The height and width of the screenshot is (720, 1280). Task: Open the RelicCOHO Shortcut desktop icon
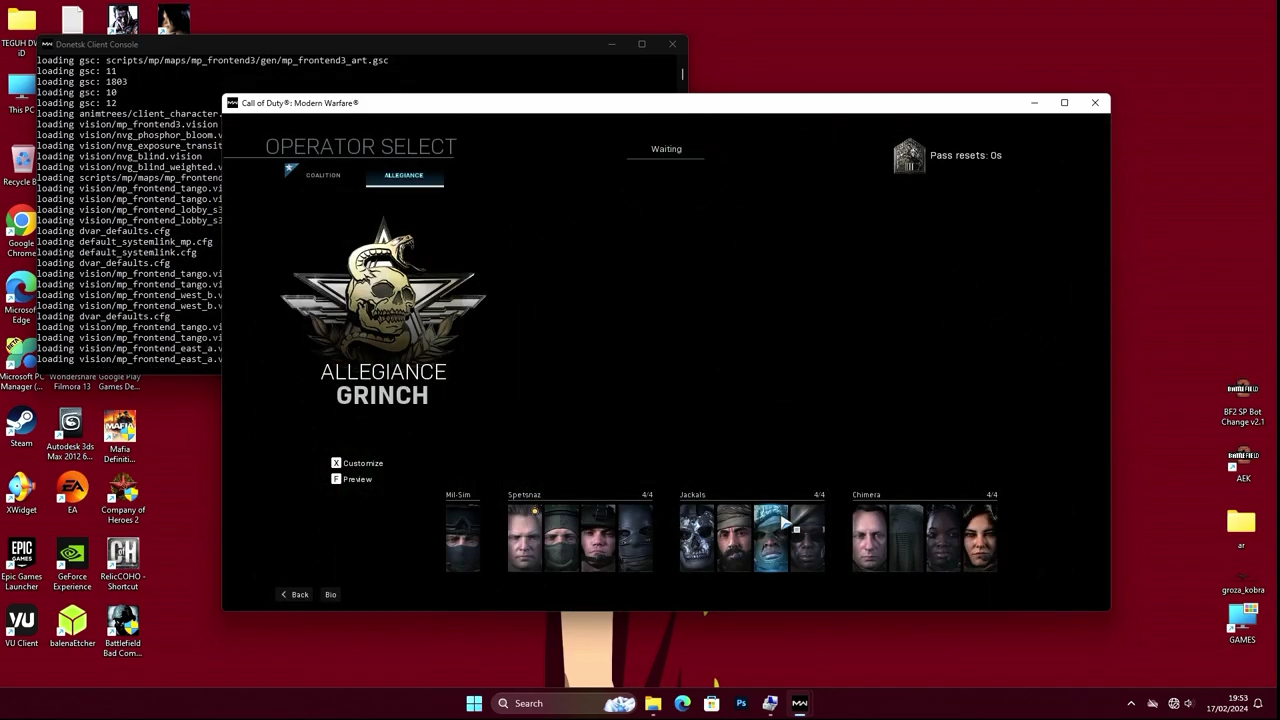(x=123, y=565)
